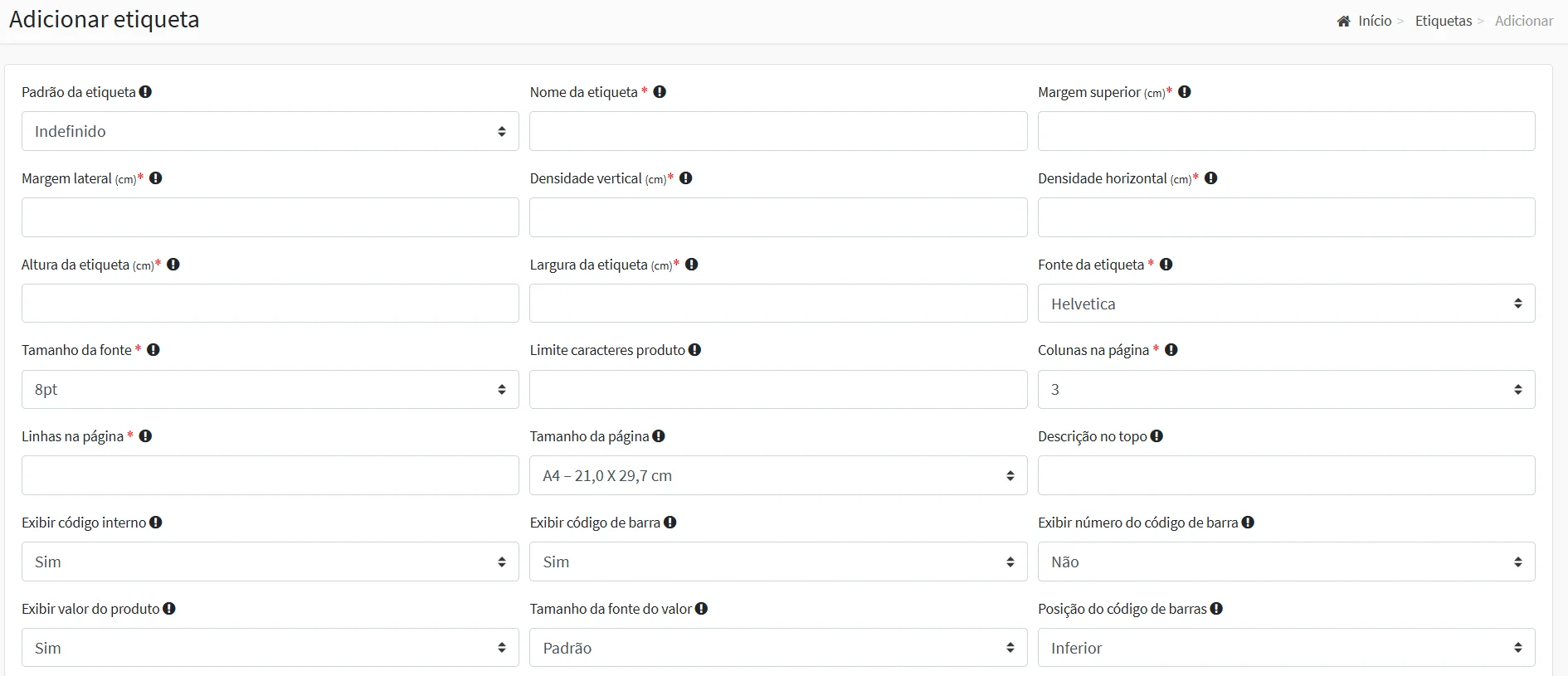The image size is (1568, 676).
Task: Focus the Linhas na página input
Action: coord(270,476)
